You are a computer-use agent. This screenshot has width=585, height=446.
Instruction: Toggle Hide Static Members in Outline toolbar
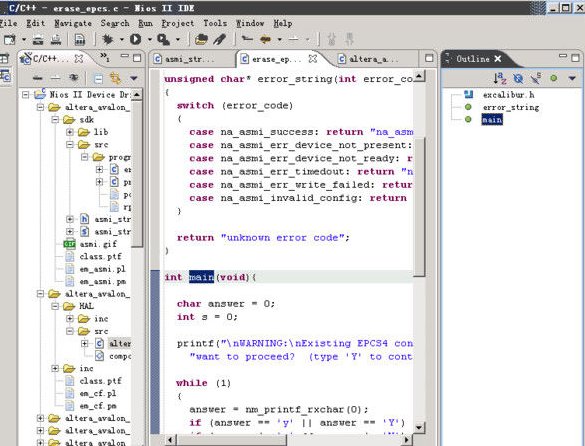pos(536,78)
